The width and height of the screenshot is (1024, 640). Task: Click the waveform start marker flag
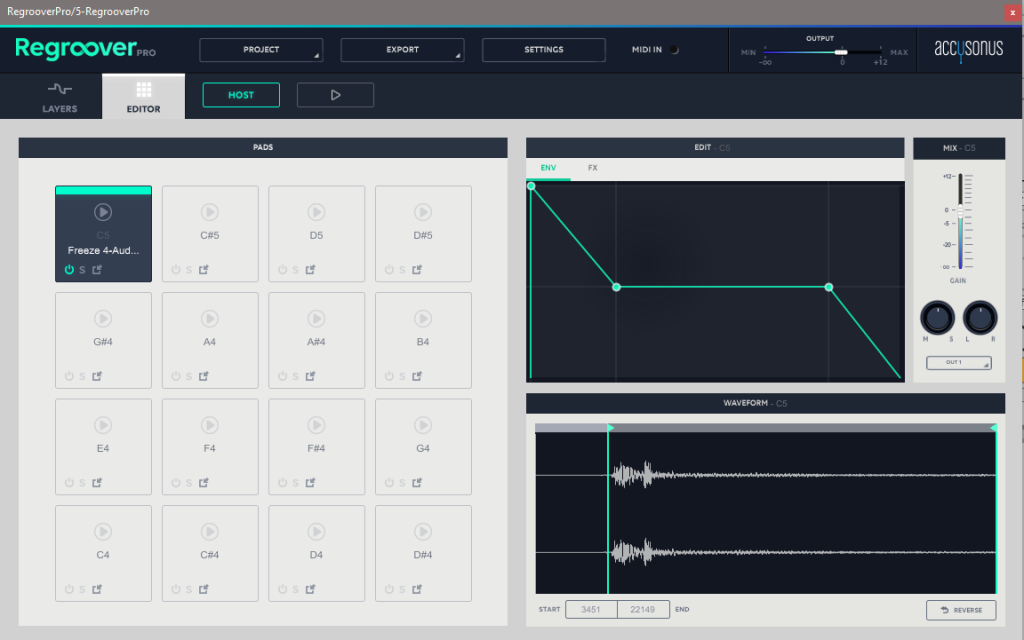(611, 428)
